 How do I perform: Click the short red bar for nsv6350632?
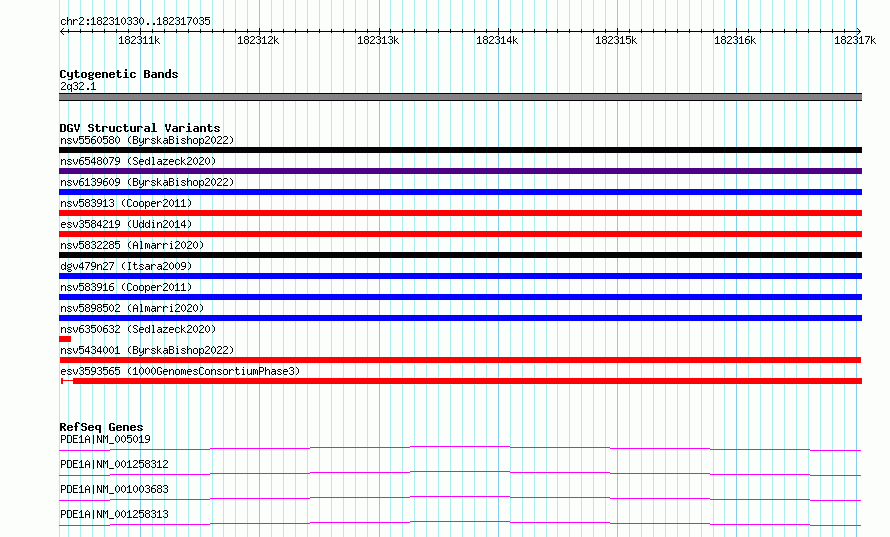point(65,339)
